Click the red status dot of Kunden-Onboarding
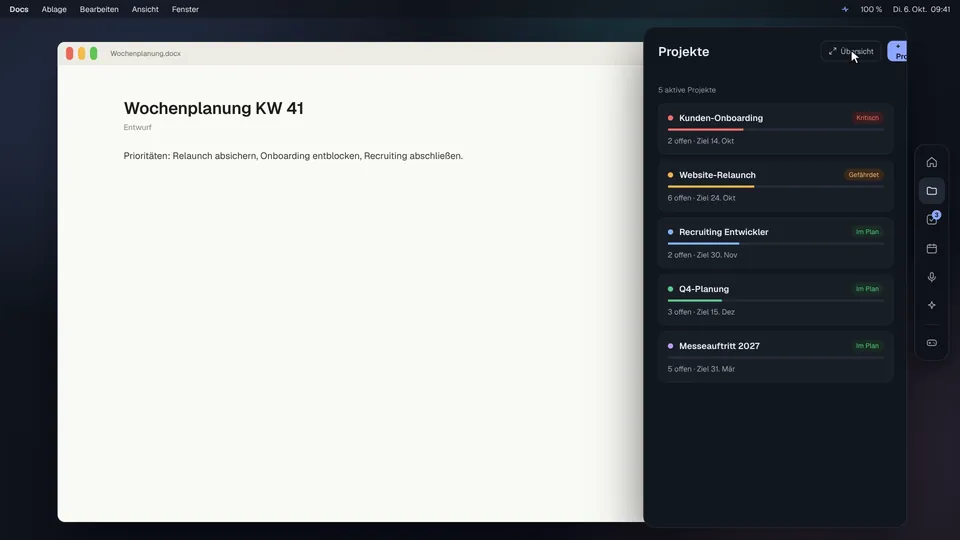 click(670, 118)
